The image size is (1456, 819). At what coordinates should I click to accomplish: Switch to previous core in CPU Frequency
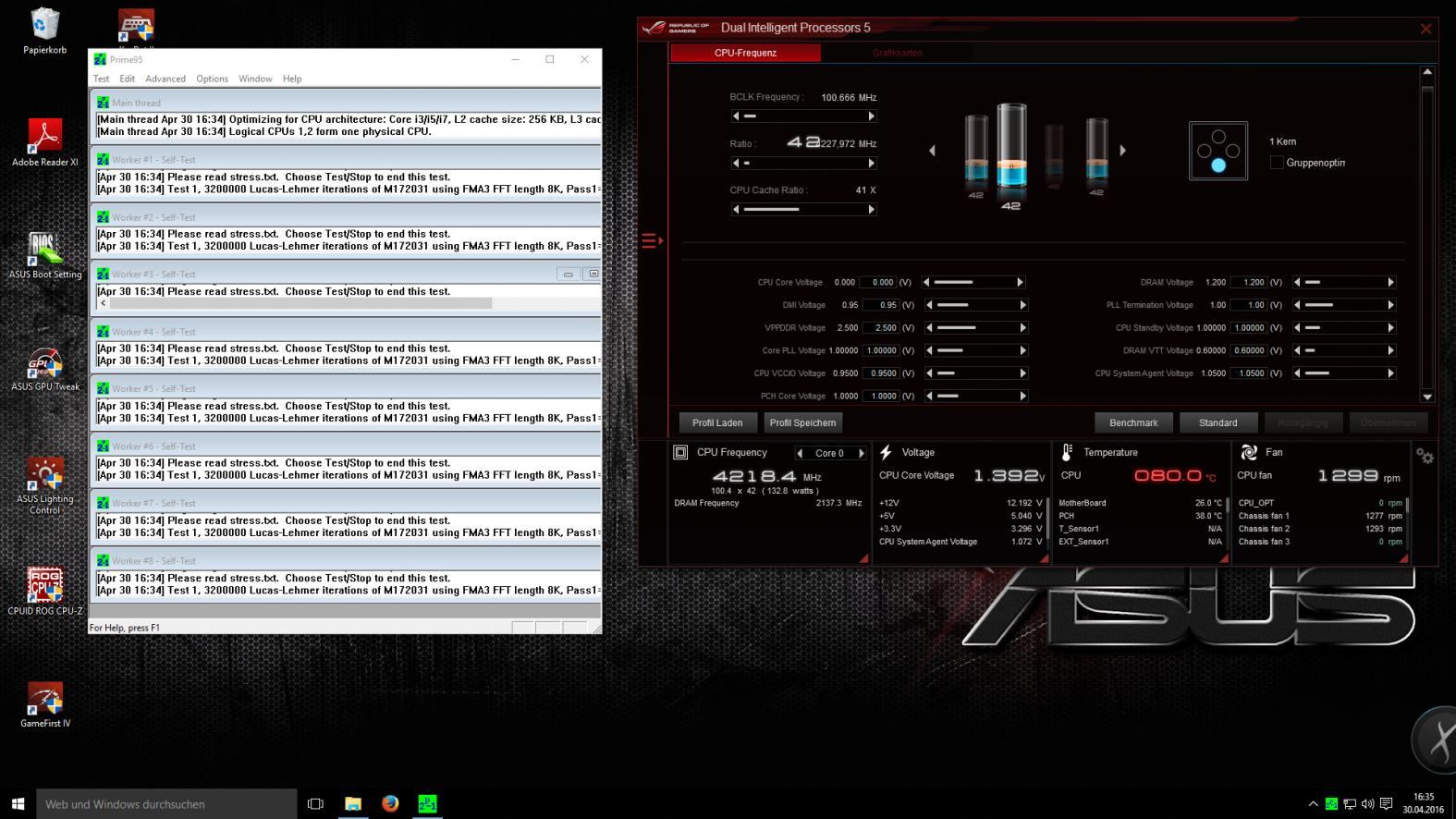[800, 453]
